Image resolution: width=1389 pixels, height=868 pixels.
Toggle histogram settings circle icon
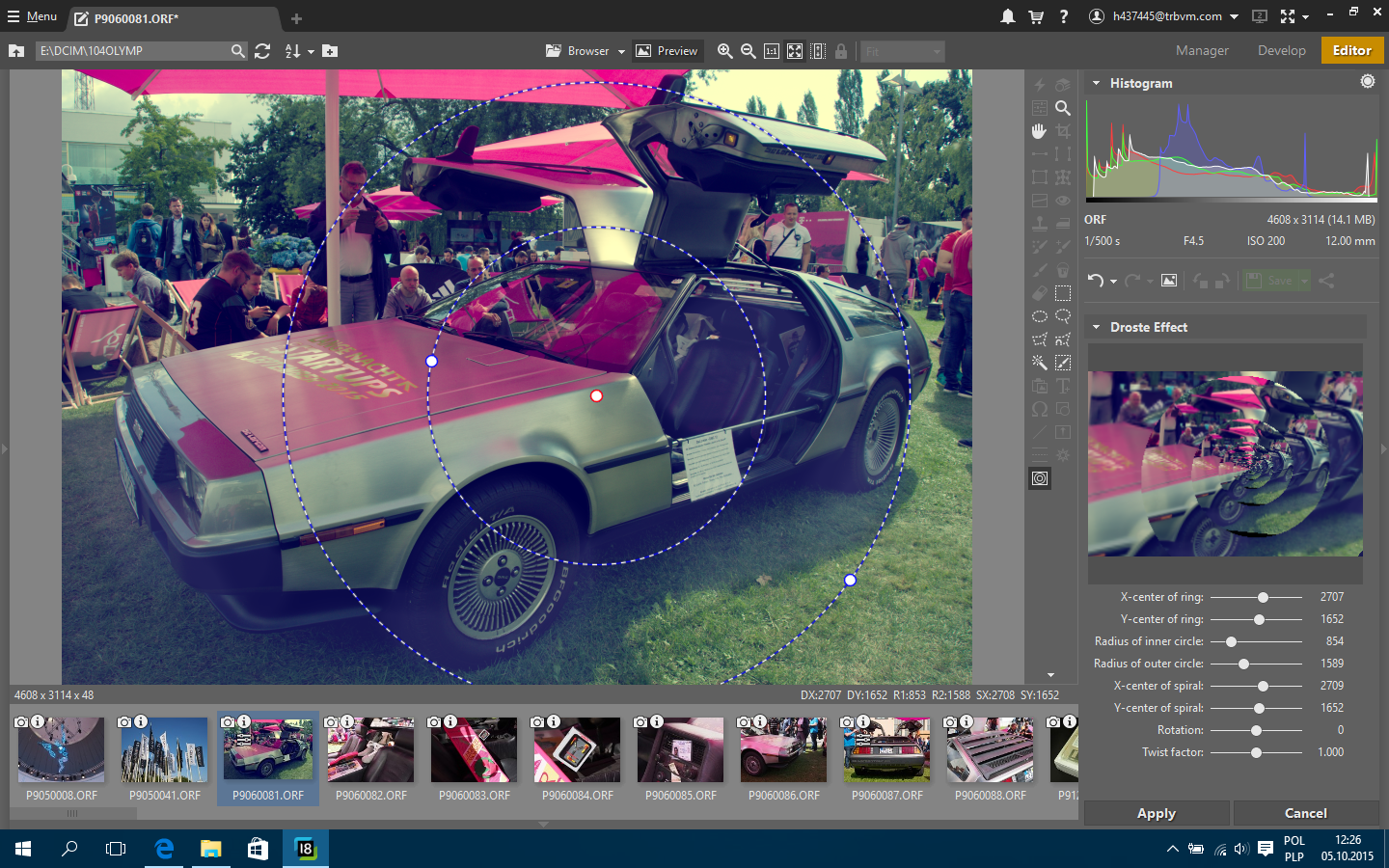tap(1368, 82)
